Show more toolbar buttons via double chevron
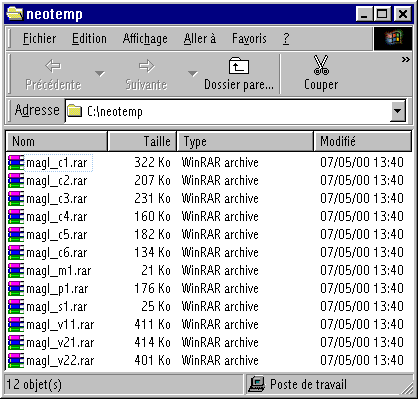 coord(405,60)
